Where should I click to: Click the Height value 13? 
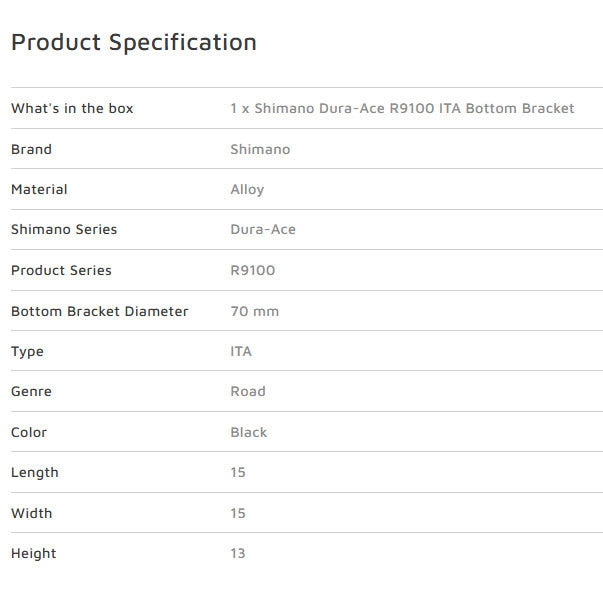[x=238, y=553]
